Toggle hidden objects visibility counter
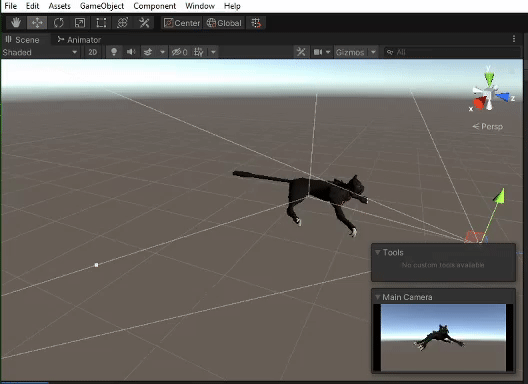The width and height of the screenshot is (528, 384). [x=179, y=52]
